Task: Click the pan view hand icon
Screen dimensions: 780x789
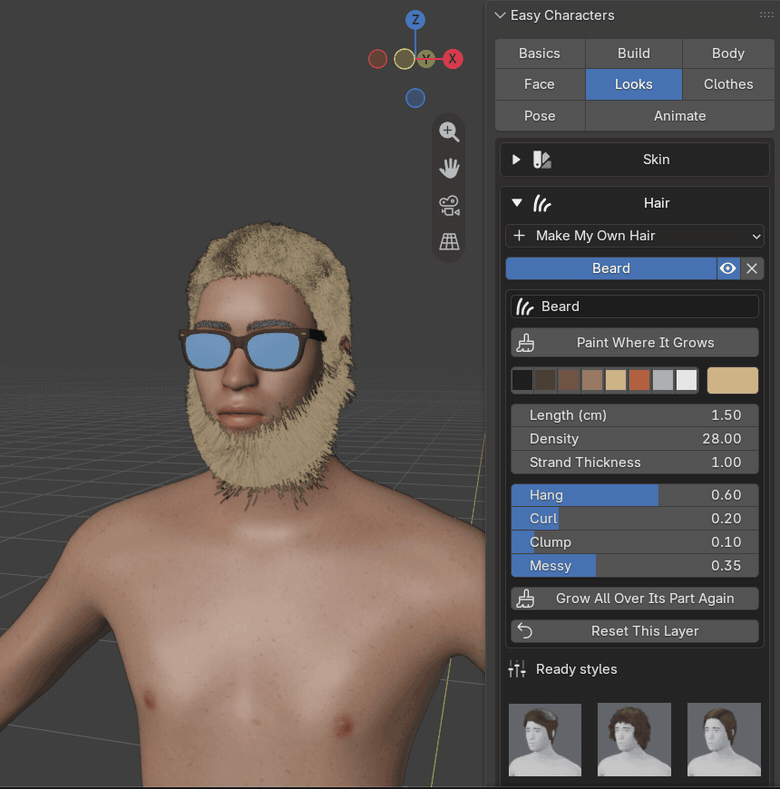Action: tap(449, 169)
